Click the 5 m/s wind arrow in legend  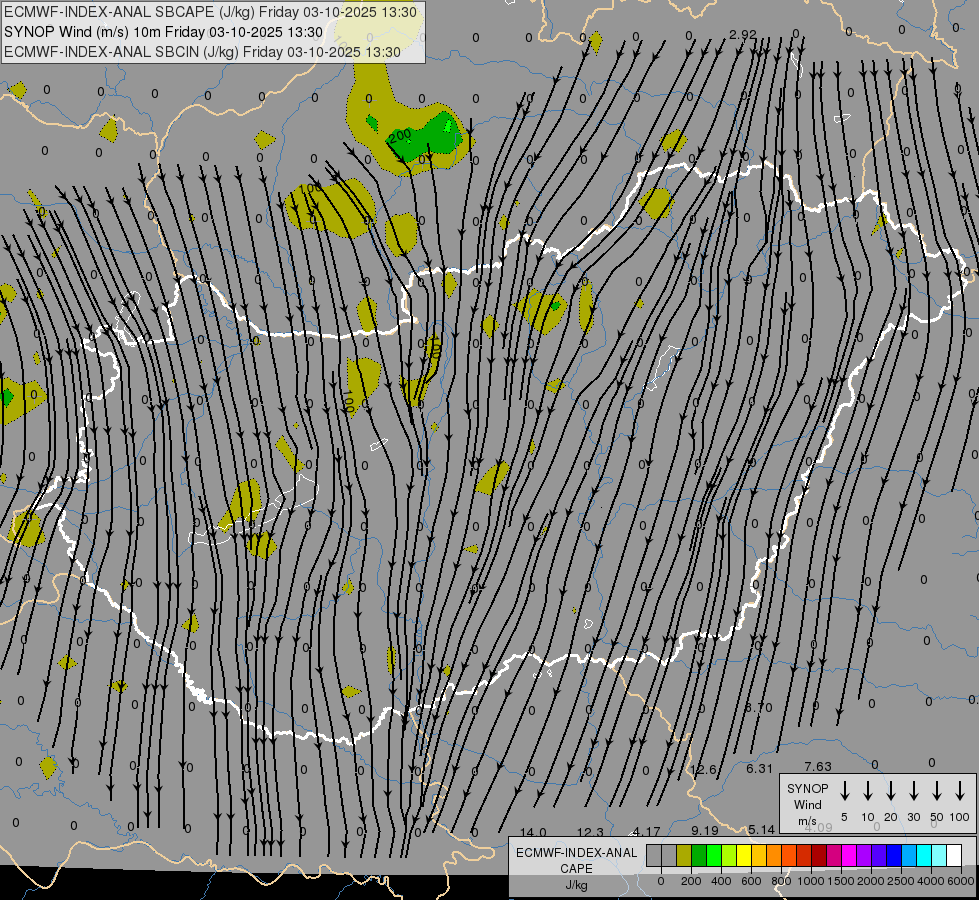coord(845,791)
